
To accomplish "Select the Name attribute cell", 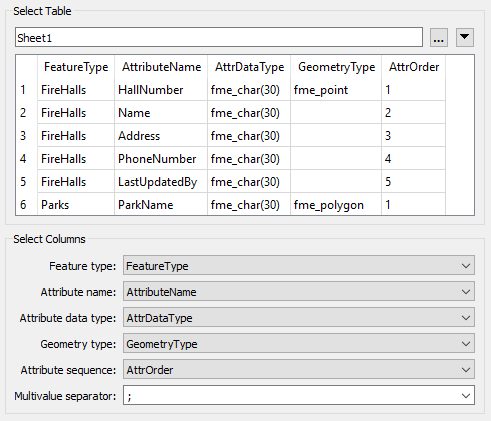I will [x=161, y=113].
